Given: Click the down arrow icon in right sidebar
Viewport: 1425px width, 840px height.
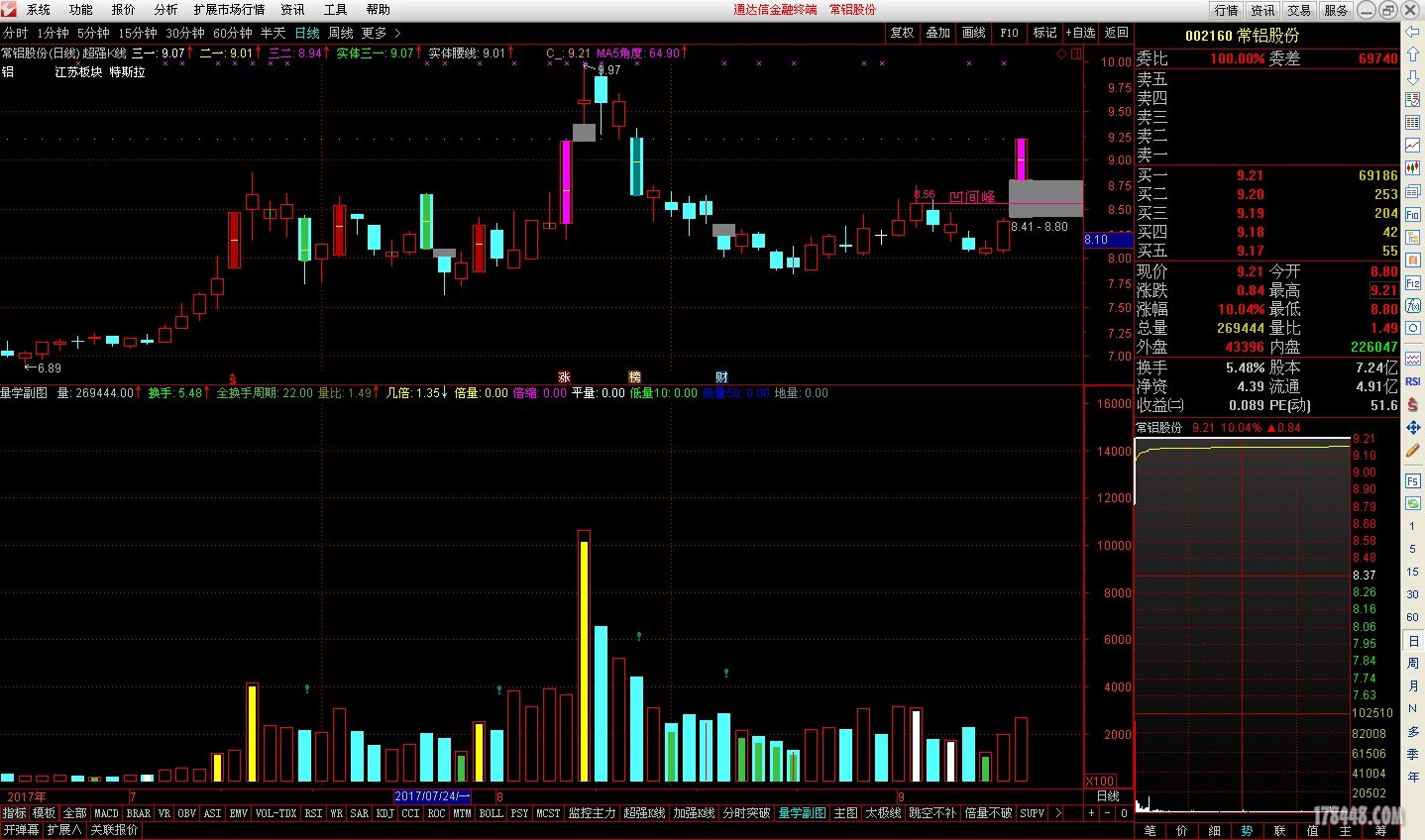Looking at the screenshot, I should tap(1413, 77).
